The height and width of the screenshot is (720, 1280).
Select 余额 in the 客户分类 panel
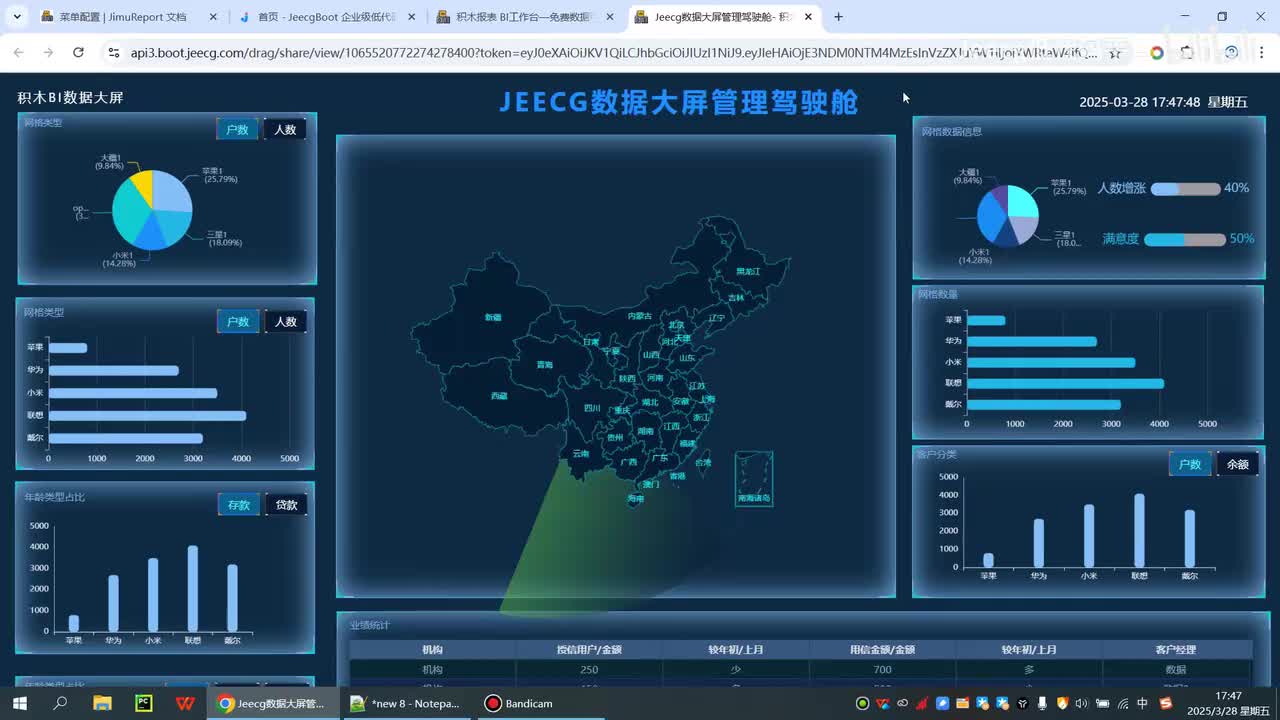click(x=1238, y=464)
